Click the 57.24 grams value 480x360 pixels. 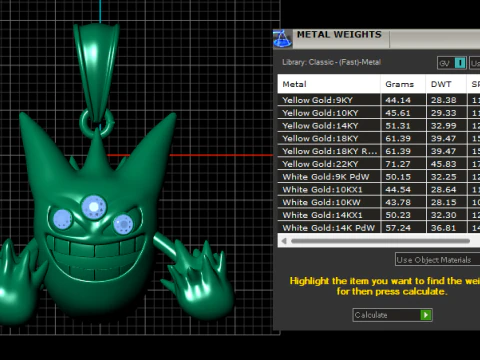tap(398, 228)
